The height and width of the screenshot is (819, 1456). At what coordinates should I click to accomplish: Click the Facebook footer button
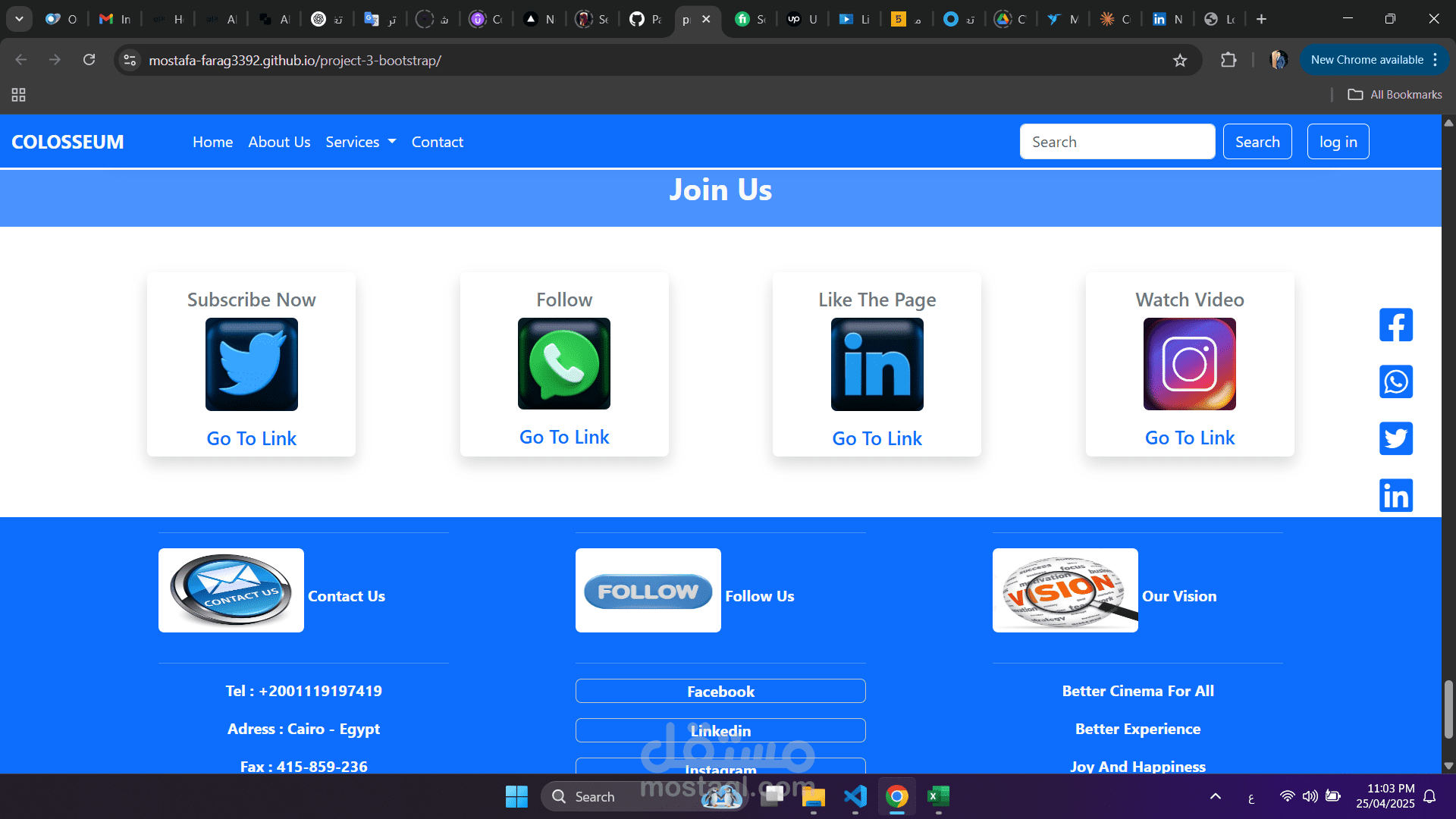(x=720, y=692)
